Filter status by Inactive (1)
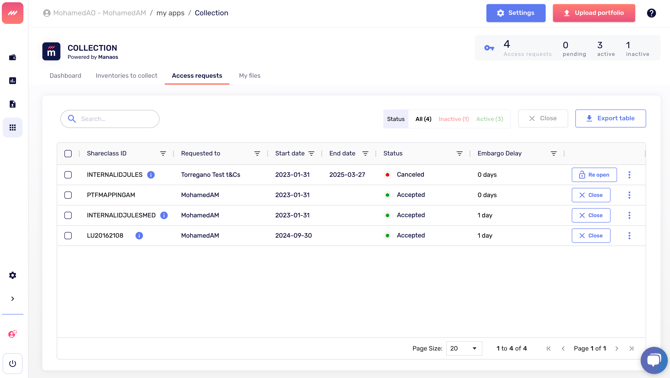Screen dimensions: 670x378 (454, 119)
